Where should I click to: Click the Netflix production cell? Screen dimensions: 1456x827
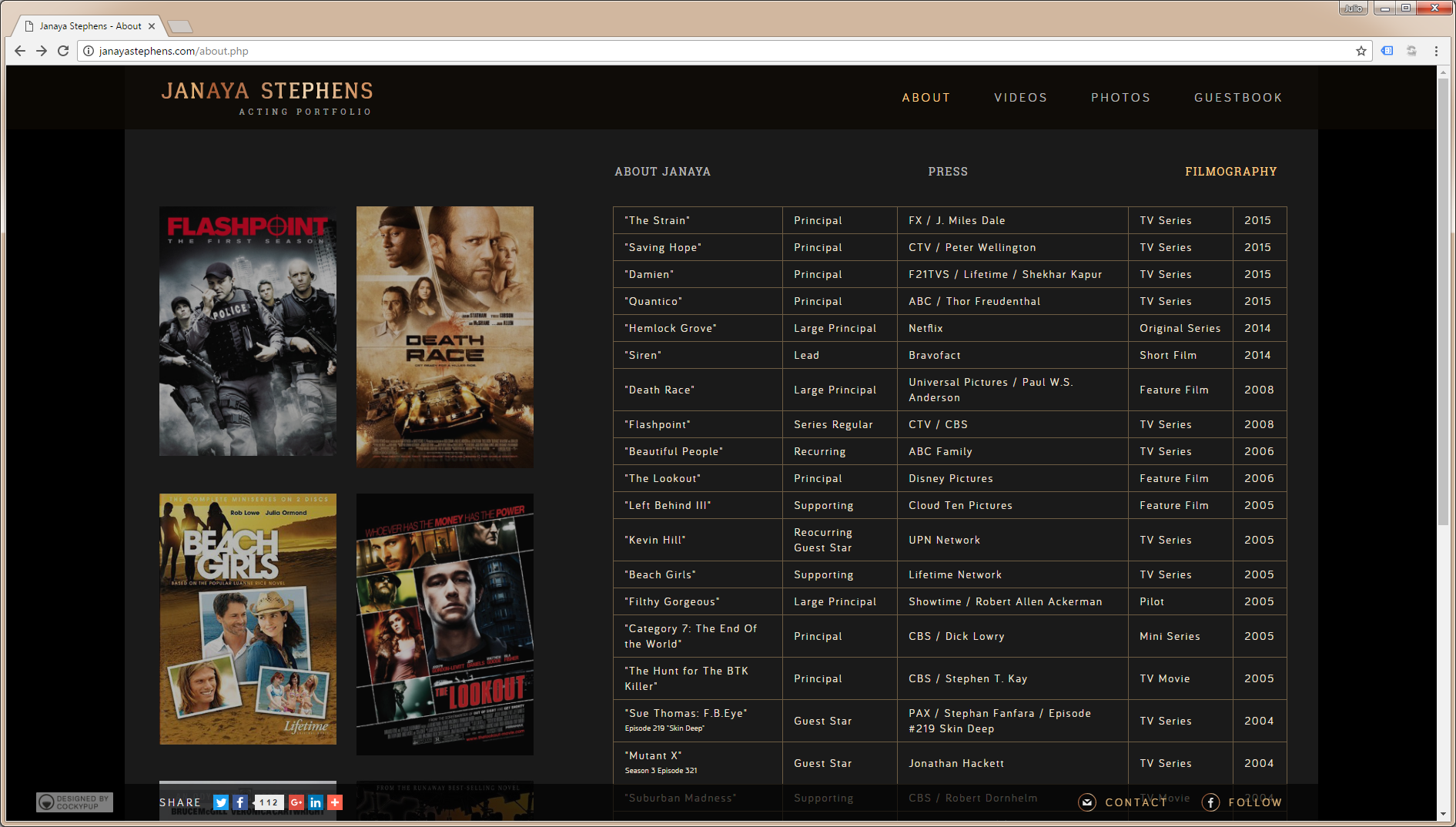[x=1013, y=328]
